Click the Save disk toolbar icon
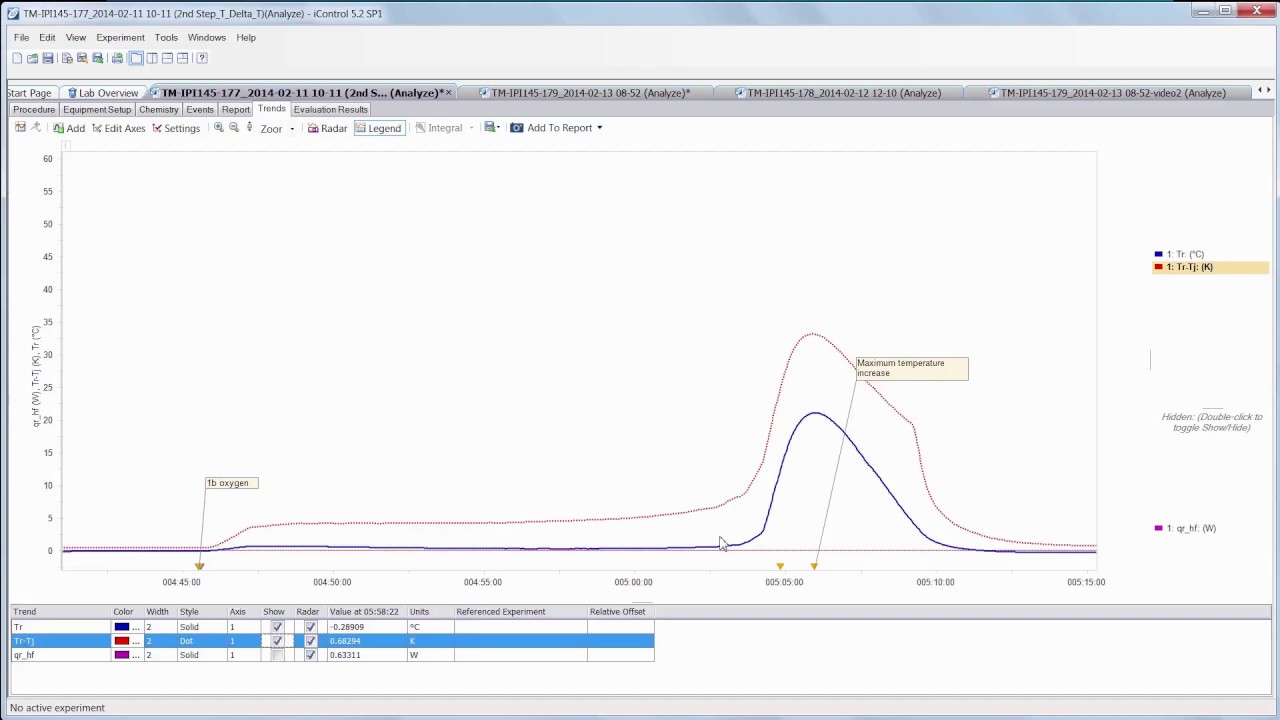 point(47,58)
